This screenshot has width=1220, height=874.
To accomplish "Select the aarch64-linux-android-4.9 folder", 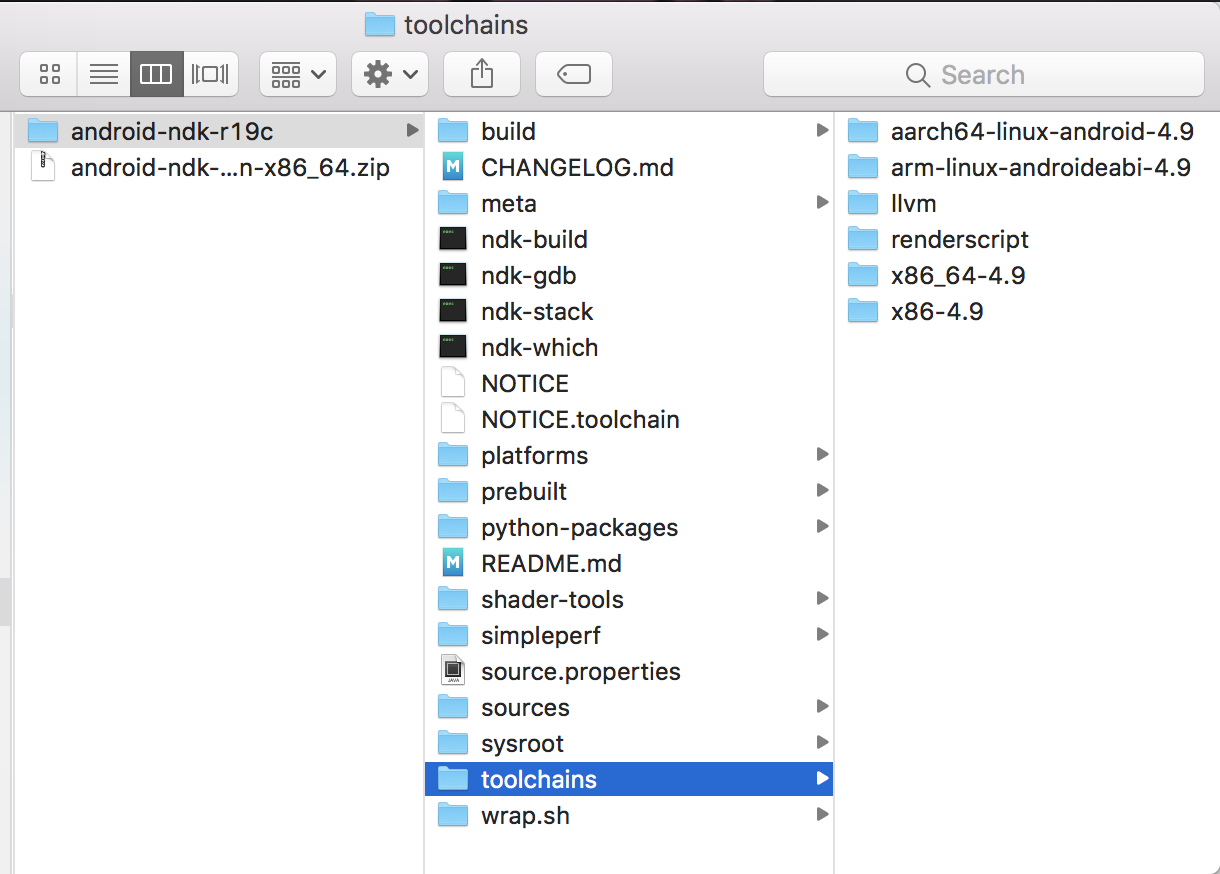I will click(1000, 130).
